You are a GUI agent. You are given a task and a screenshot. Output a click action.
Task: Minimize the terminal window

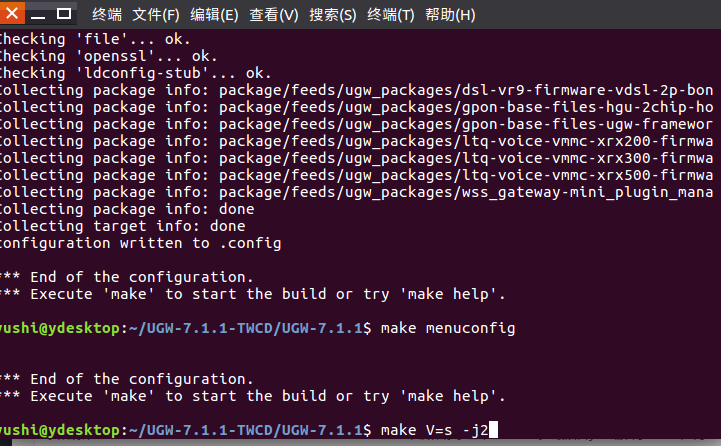tap(38, 14)
